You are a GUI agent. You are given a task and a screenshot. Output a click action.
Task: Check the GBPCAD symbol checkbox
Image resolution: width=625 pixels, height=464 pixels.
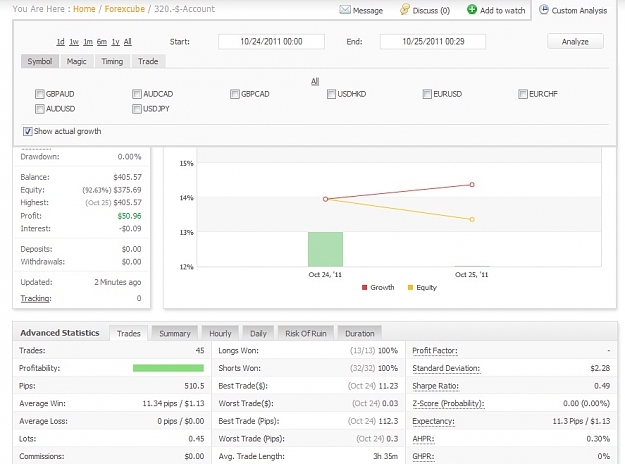tap(235, 94)
